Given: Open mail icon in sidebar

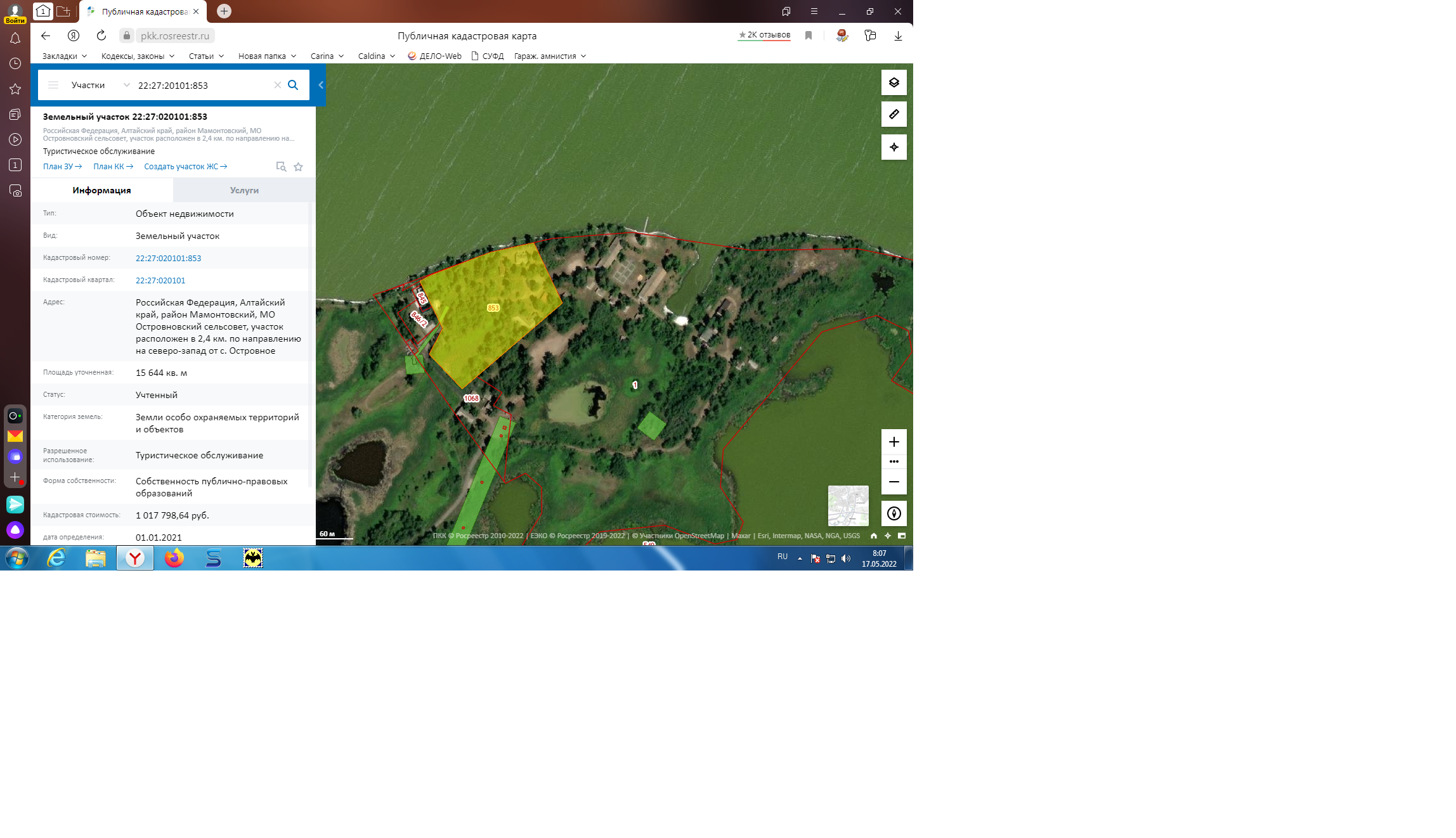Looking at the screenshot, I should tap(15, 436).
